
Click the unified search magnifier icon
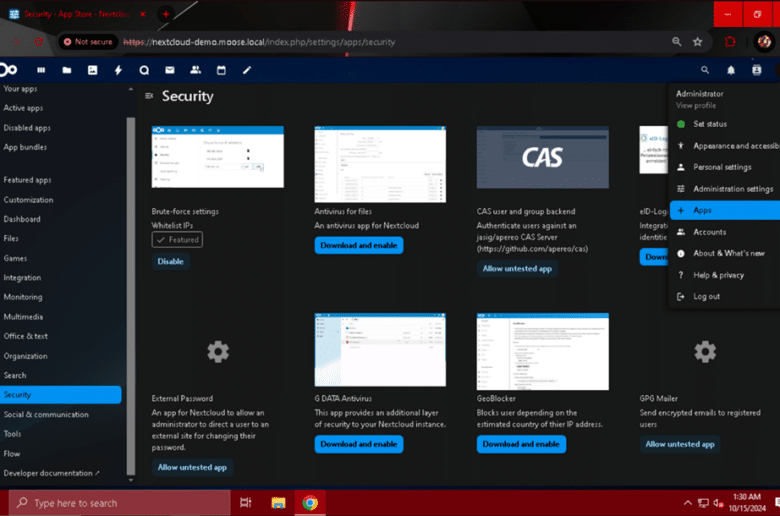point(705,70)
